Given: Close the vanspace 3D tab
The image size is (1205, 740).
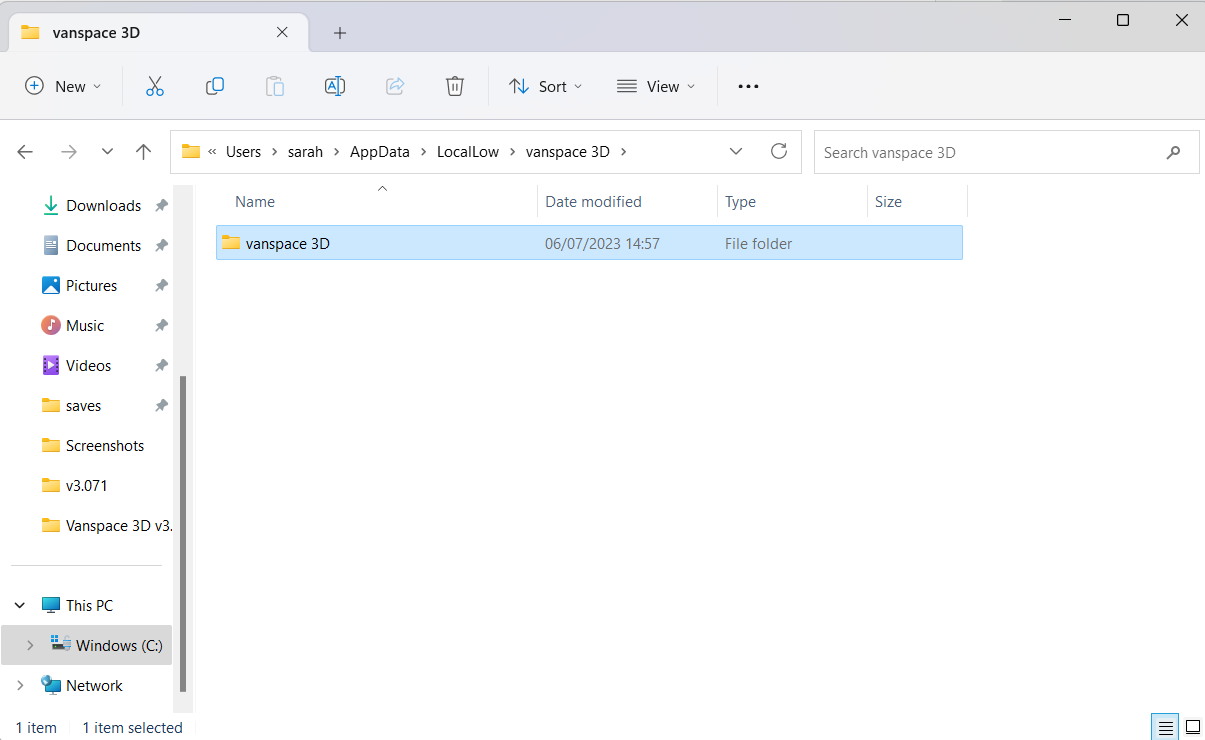Looking at the screenshot, I should pyautogui.click(x=282, y=32).
